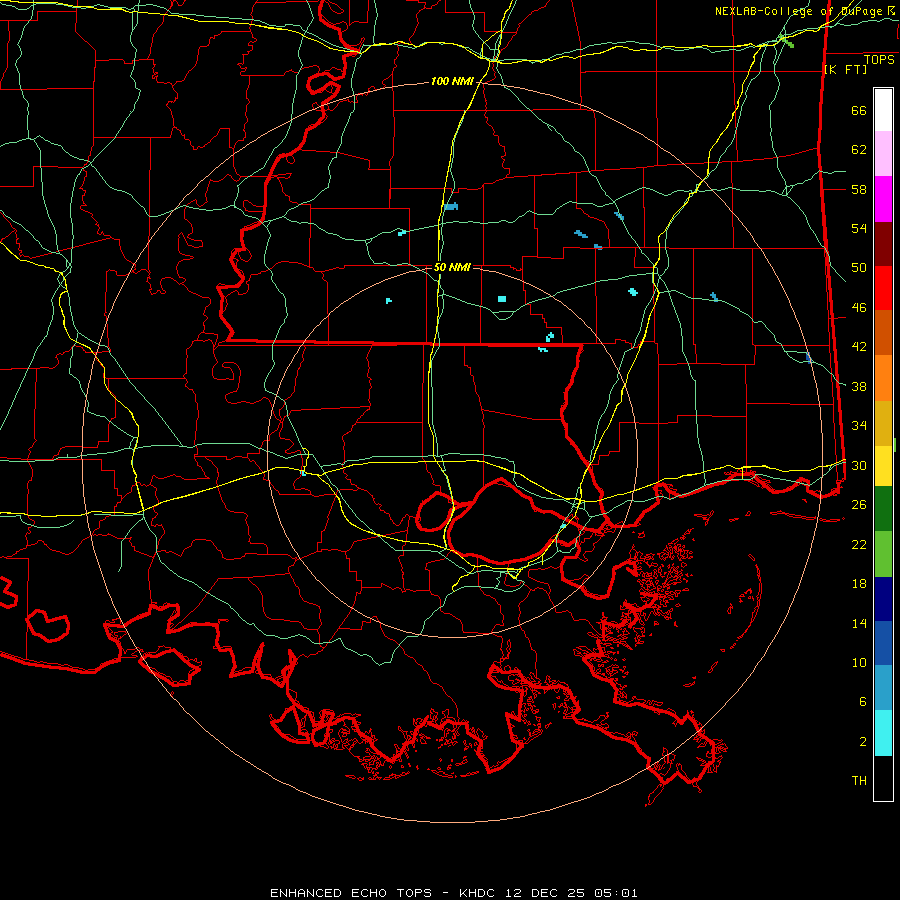This screenshot has width=900, height=900.
Task: Click the K FT units label
Action: click(845, 69)
